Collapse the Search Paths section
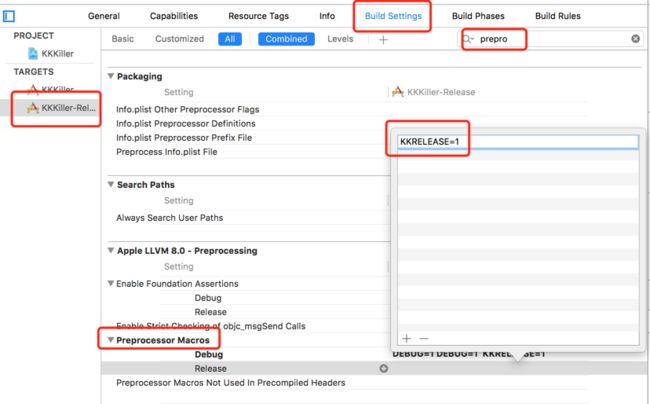This screenshot has height=404, width=650. [111, 184]
